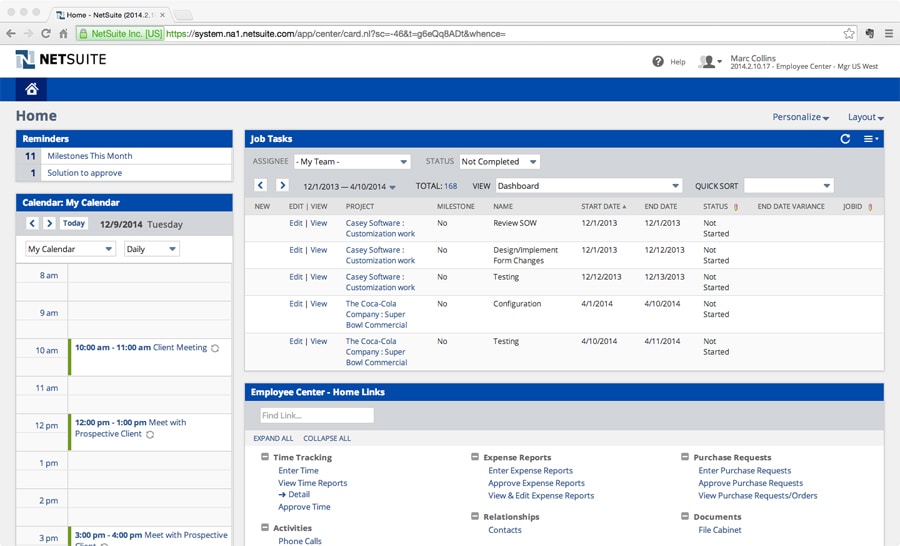Click the icon next to Status column header
Viewport: 900px width, 546px height.
pyautogui.click(x=736, y=207)
